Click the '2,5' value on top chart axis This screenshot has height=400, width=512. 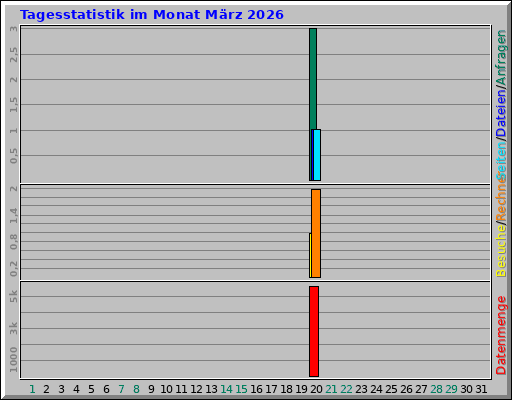pyautogui.click(x=14, y=54)
